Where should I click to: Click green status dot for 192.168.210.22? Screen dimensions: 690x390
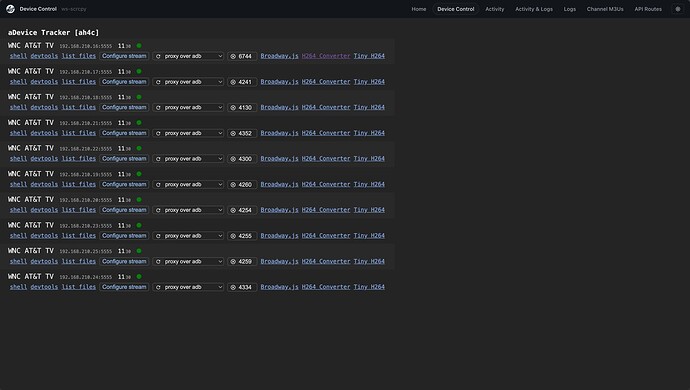click(139, 148)
